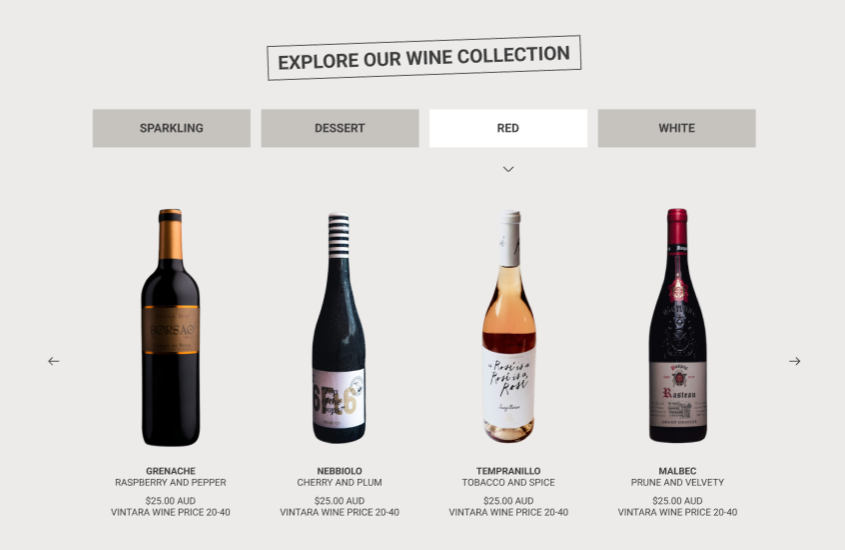Click the next arrow in wine carousel
Image resolution: width=845 pixels, height=550 pixels.
(x=794, y=361)
